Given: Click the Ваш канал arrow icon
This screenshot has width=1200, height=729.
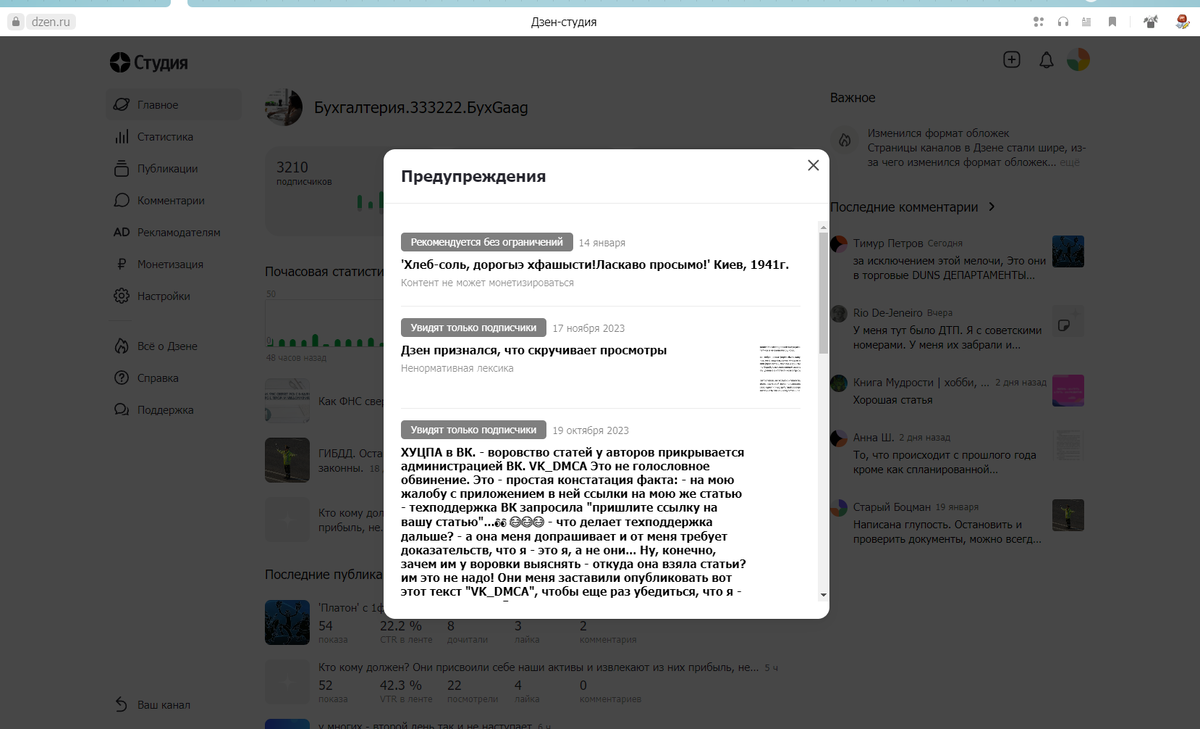Looking at the screenshot, I should (x=121, y=705).
